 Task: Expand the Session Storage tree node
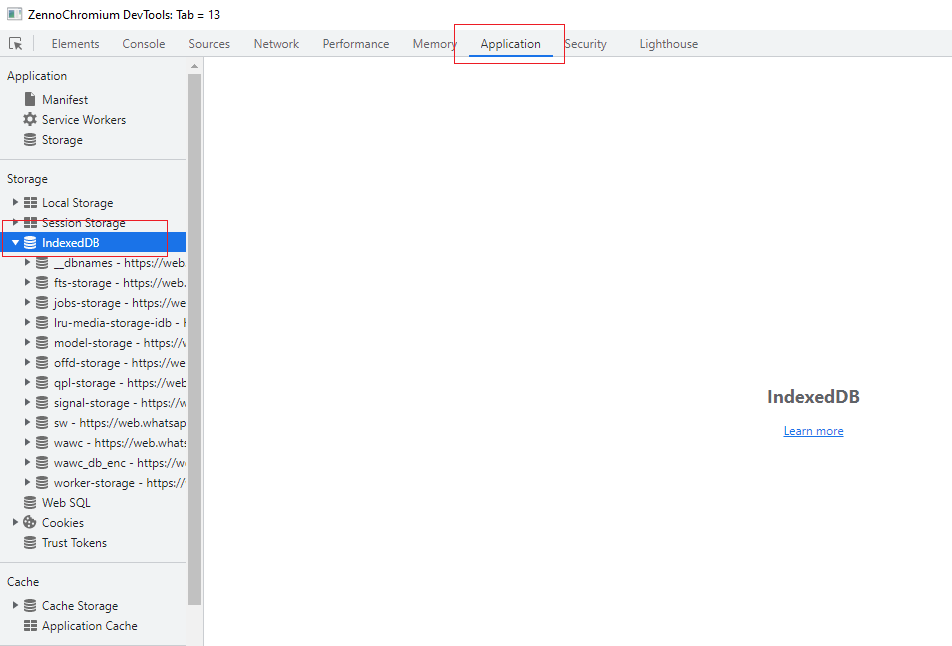(x=15, y=222)
